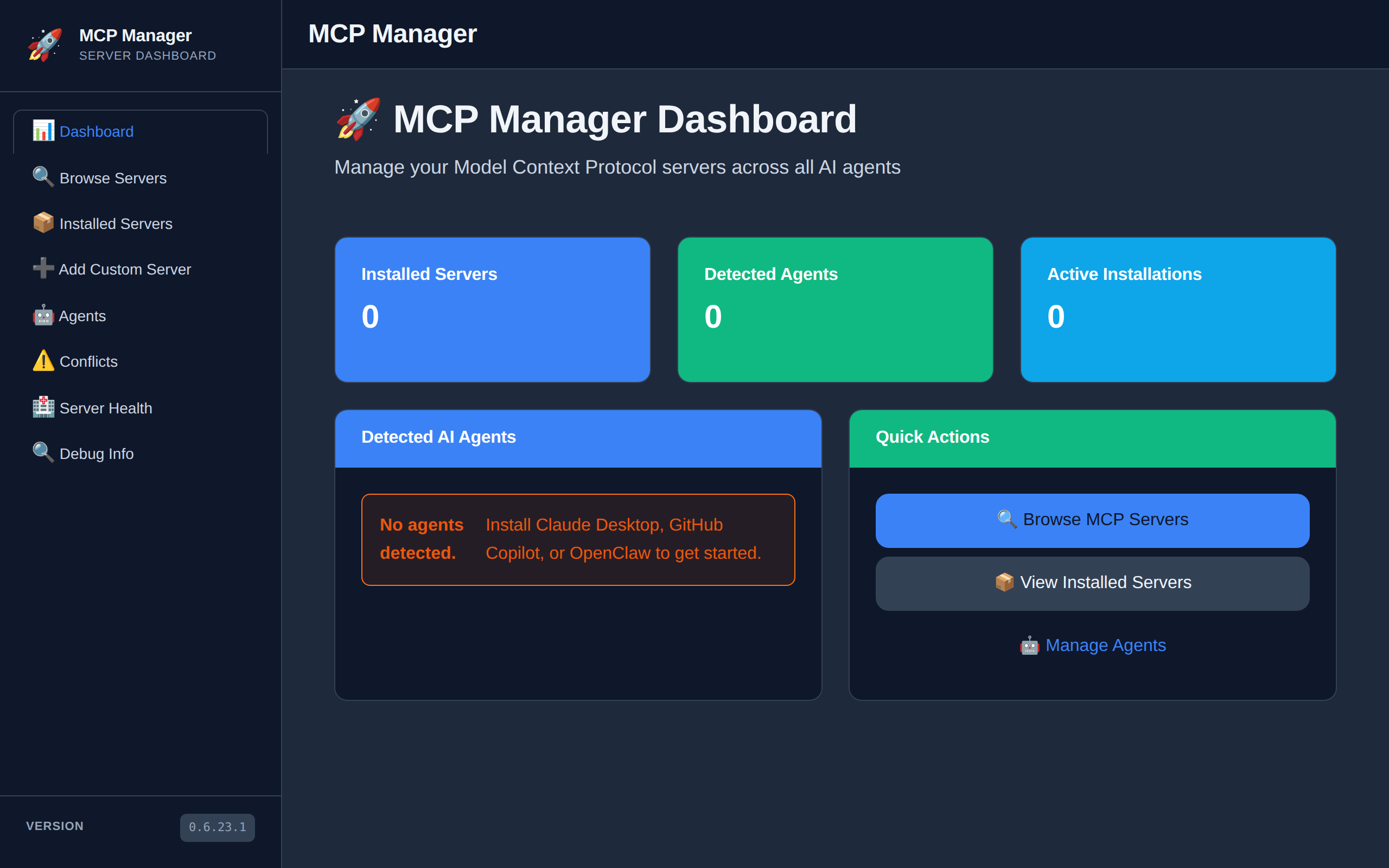Click the Quick Actions panel header
1389x868 pixels.
click(x=1092, y=438)
